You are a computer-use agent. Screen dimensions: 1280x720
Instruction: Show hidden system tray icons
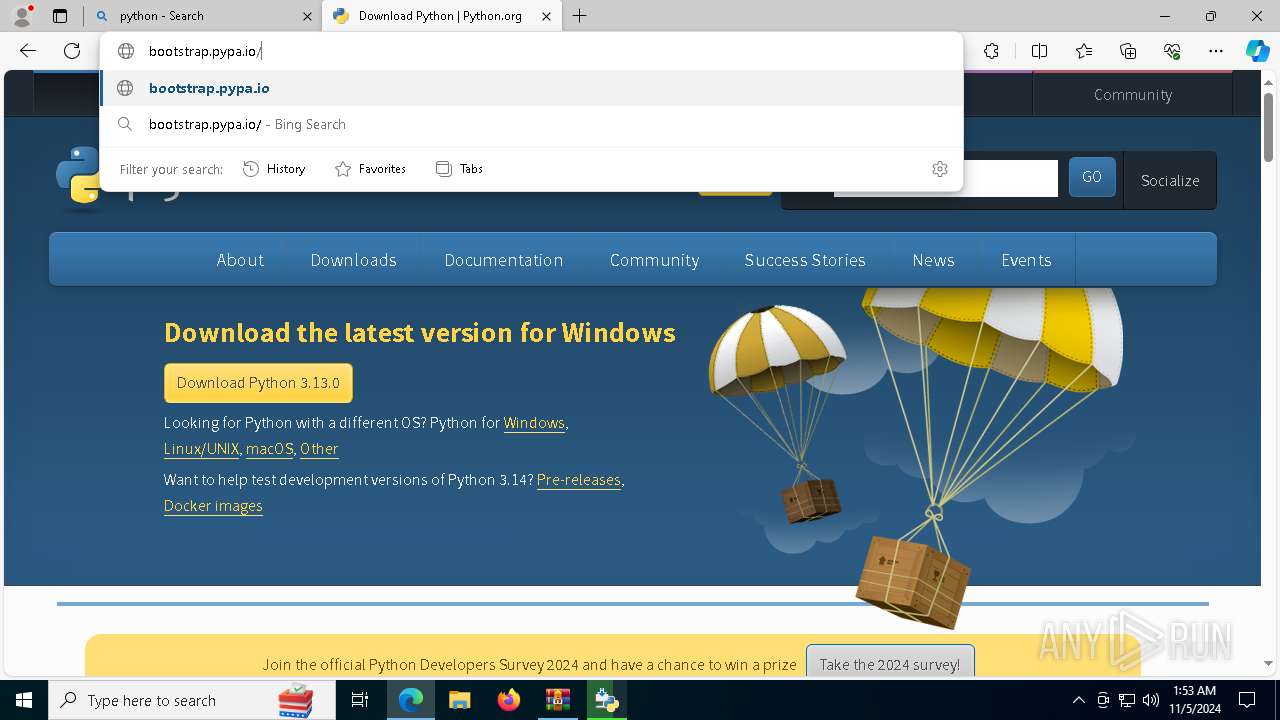click(x=1078, y=700)
